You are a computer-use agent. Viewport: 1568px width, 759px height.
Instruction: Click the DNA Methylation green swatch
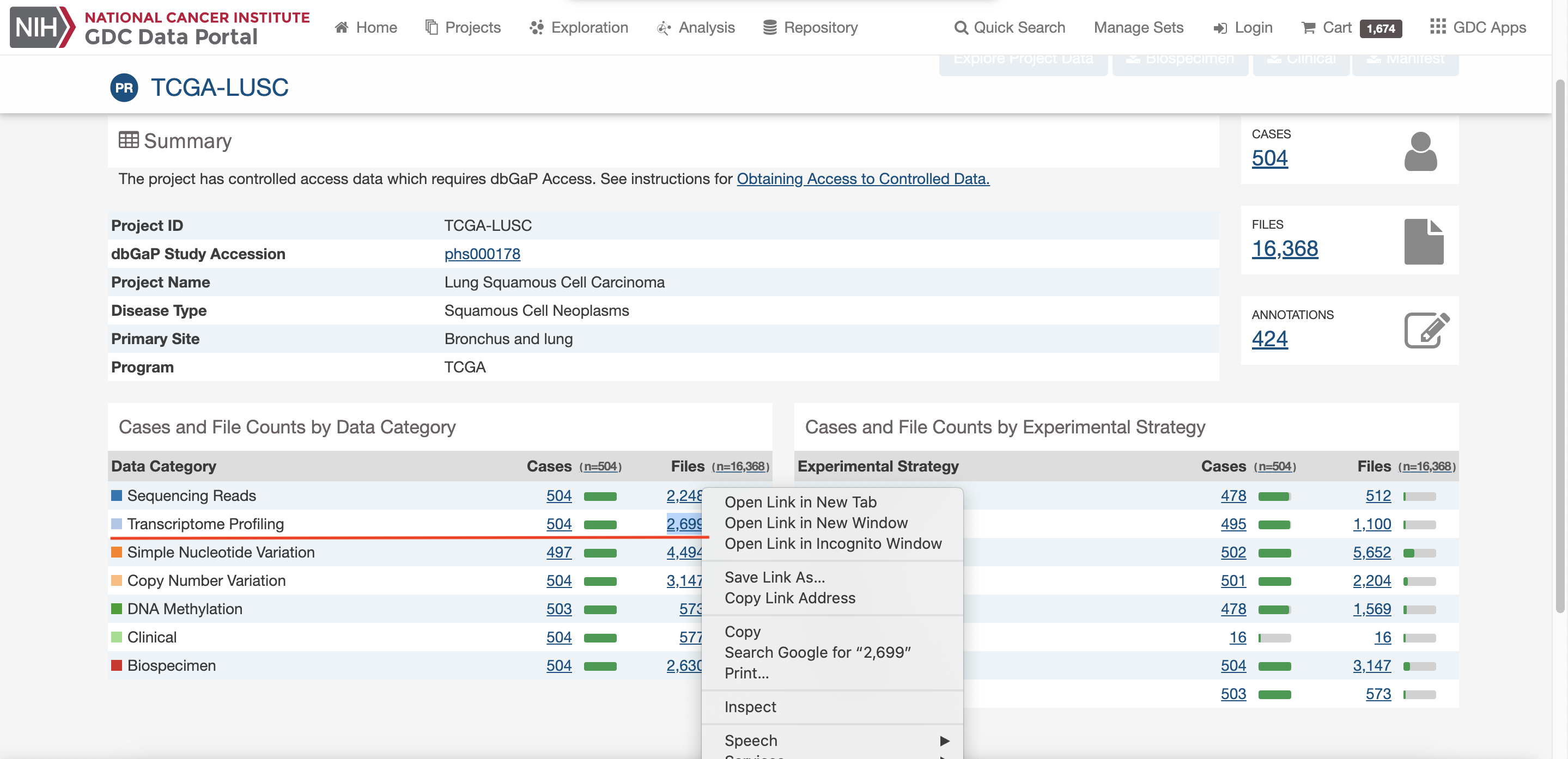[116, 609]
